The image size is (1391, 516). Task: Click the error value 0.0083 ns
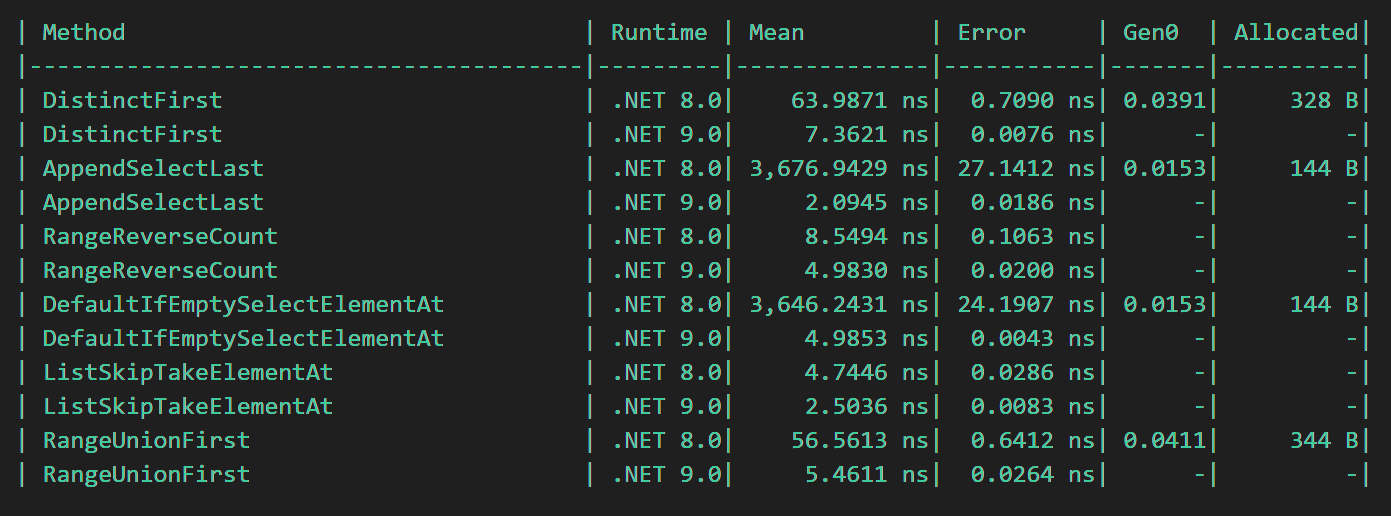[x=1033, y=406]
